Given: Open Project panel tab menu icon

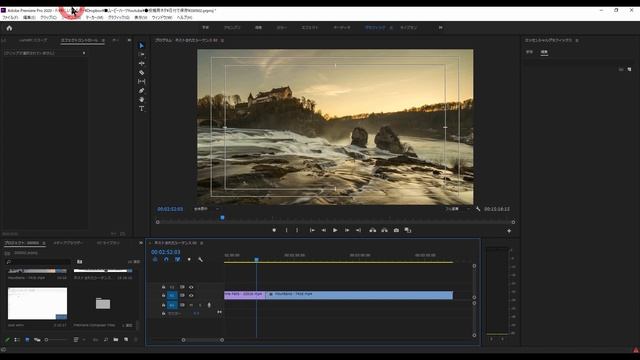Looking at the screenshot, I should coord(44,243).
